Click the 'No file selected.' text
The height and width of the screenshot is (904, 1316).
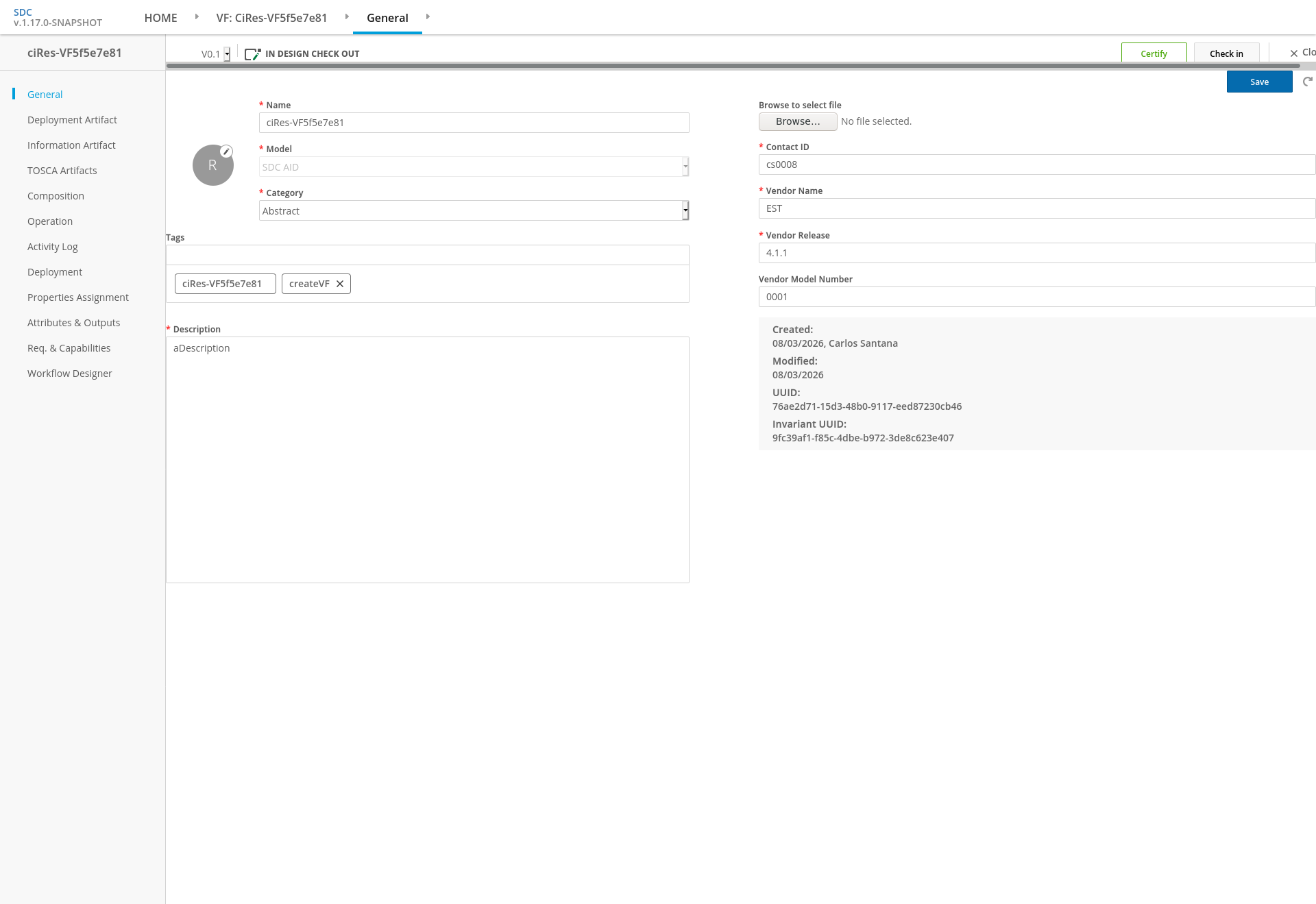[876, 121]
